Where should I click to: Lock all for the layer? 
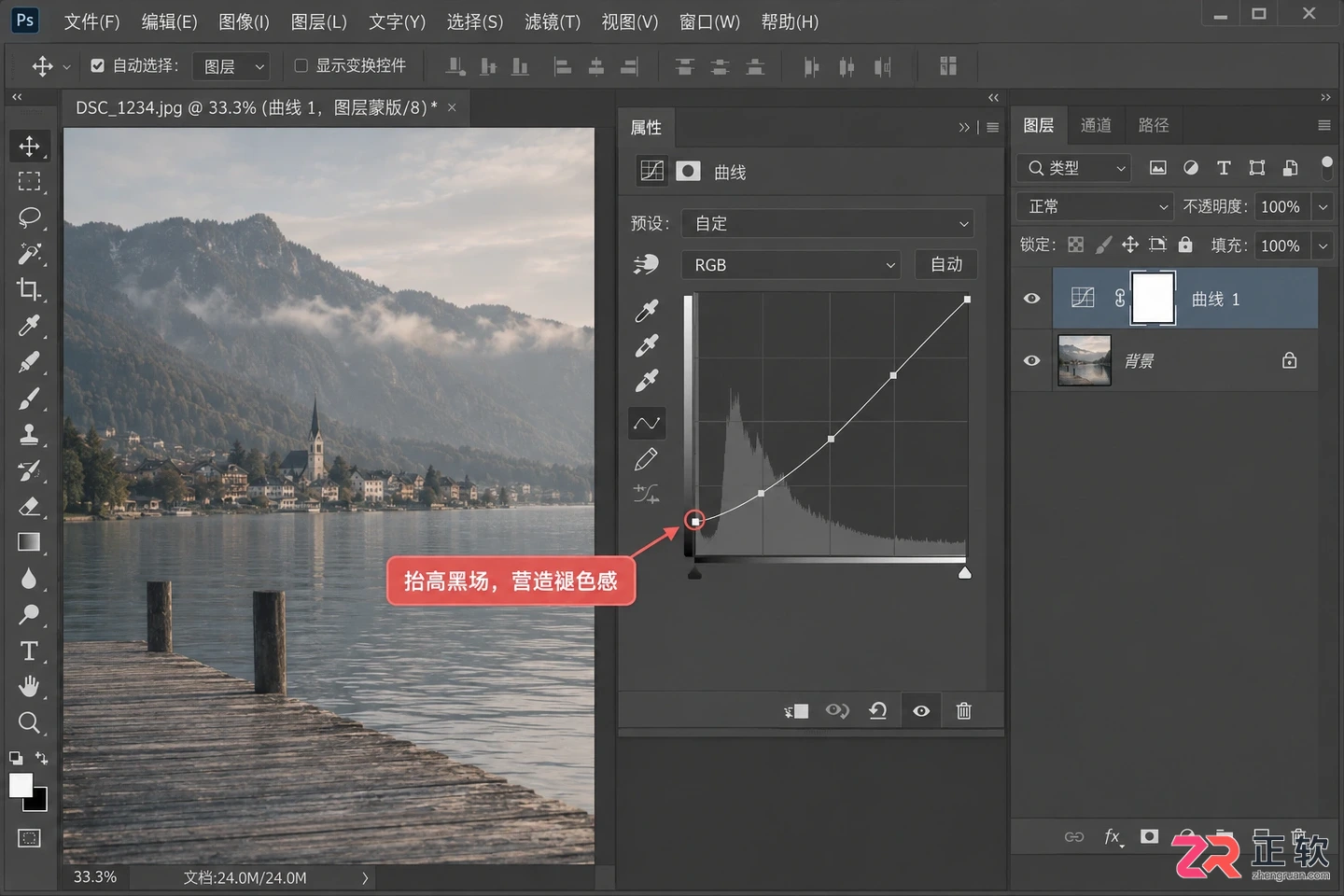tap(1185, 245)
